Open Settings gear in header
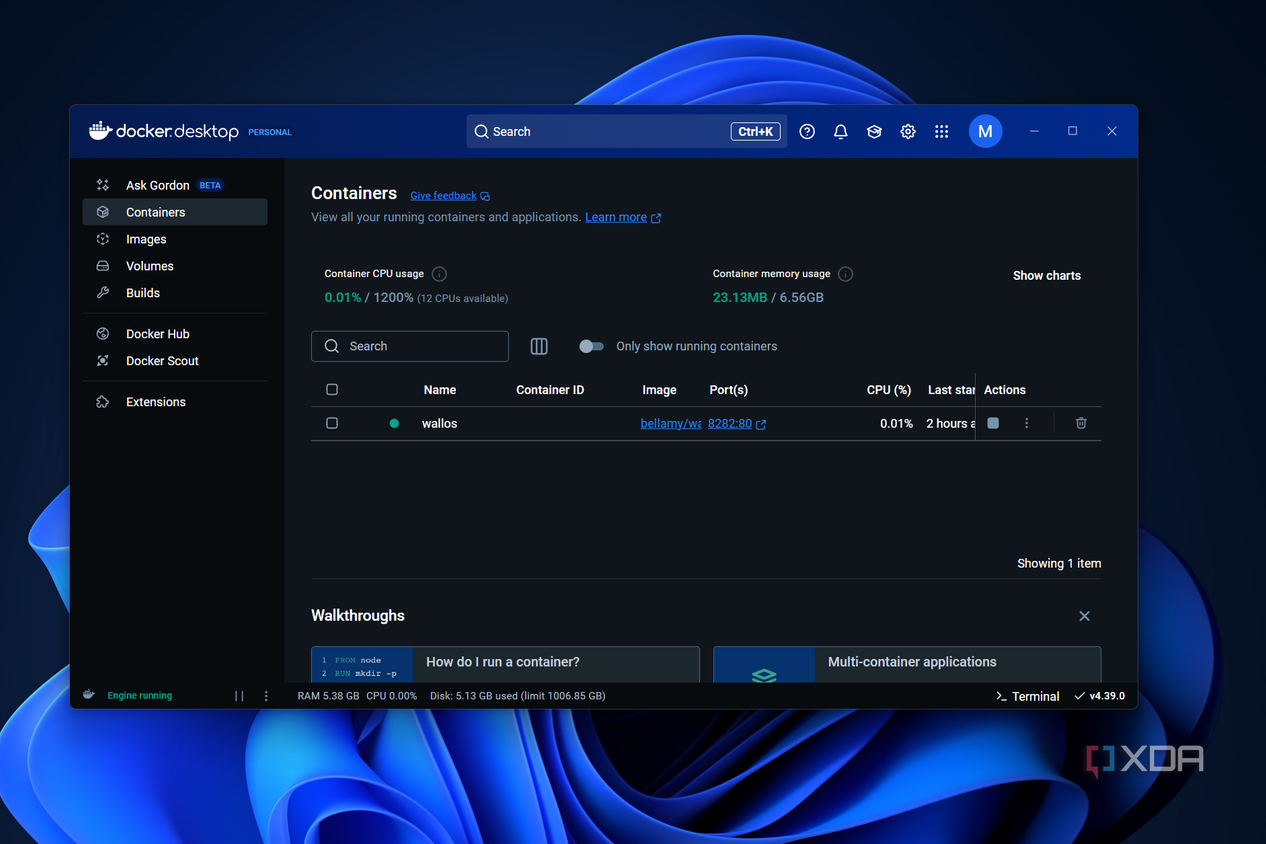This screenshot has height=844, width=1266. pos(908,132)
